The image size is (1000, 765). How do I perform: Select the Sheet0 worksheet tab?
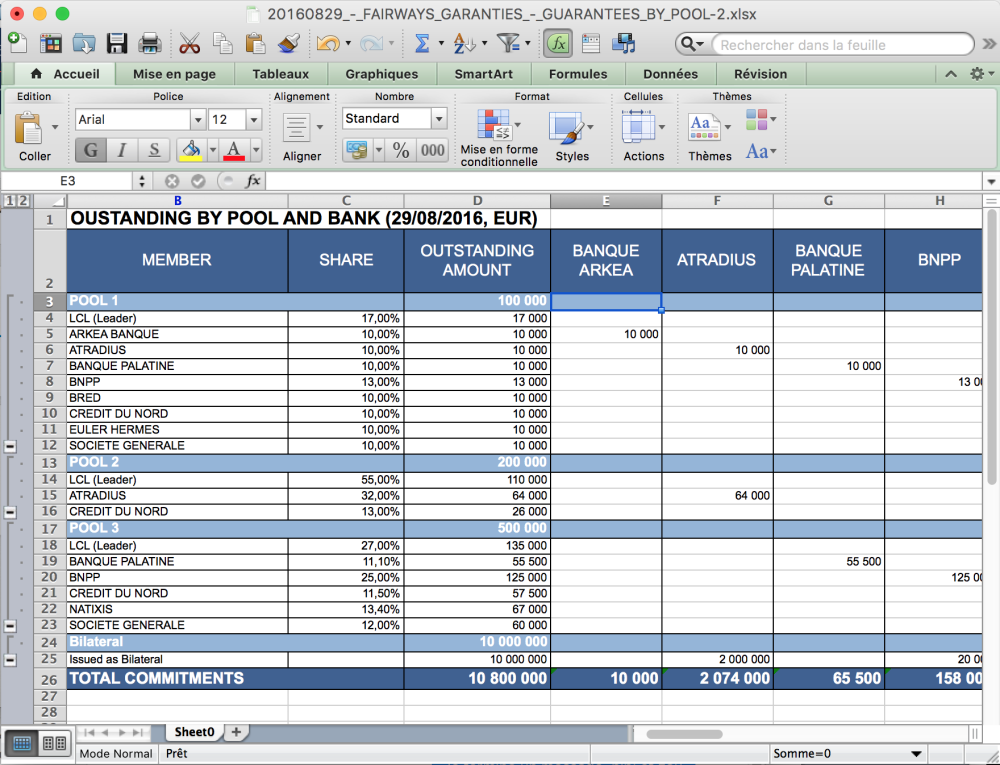(194, 732)
